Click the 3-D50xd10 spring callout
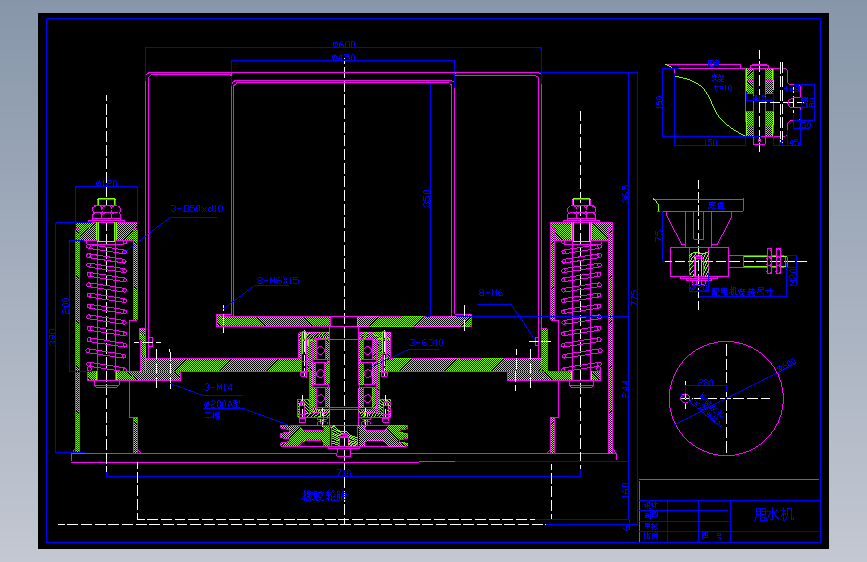Image resolution: width=867 pixels, height=562 pixels. coord(197,209)
